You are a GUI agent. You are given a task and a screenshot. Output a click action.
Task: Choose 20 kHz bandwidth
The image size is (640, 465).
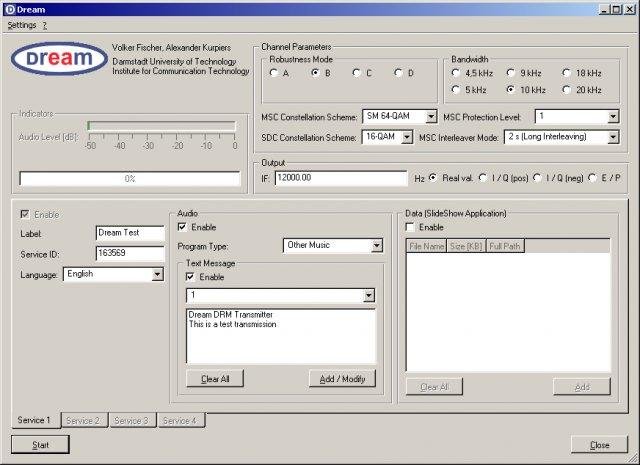566,89
